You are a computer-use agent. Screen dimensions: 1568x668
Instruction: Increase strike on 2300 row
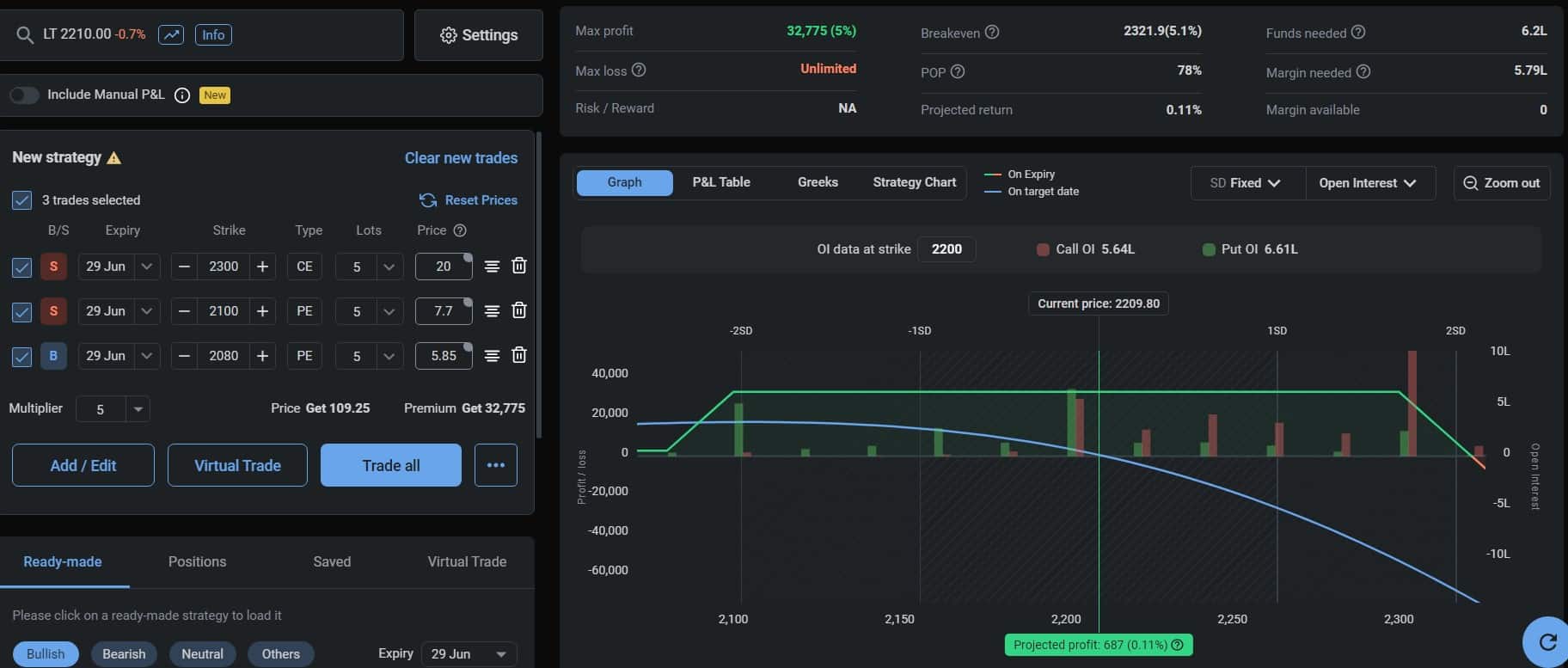262,267
